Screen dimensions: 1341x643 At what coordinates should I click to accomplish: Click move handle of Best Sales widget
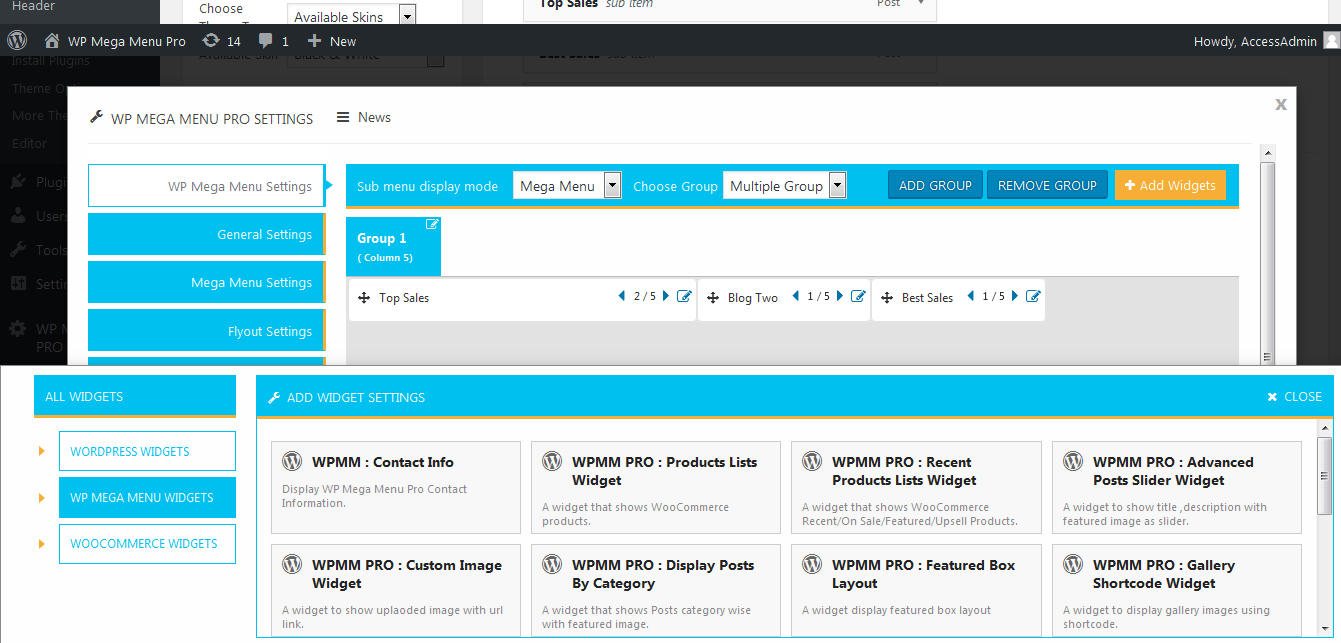887,298
